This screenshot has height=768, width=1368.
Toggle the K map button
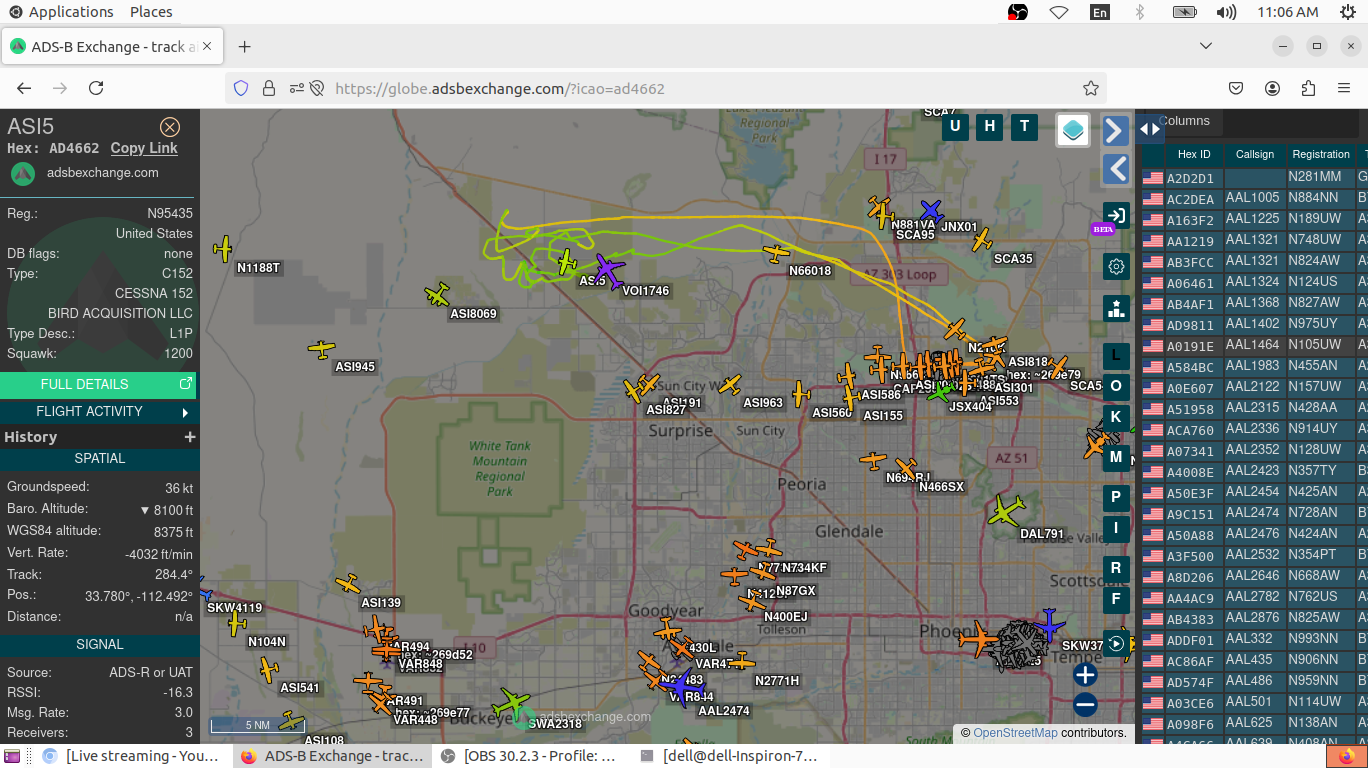coord(1116,417)
